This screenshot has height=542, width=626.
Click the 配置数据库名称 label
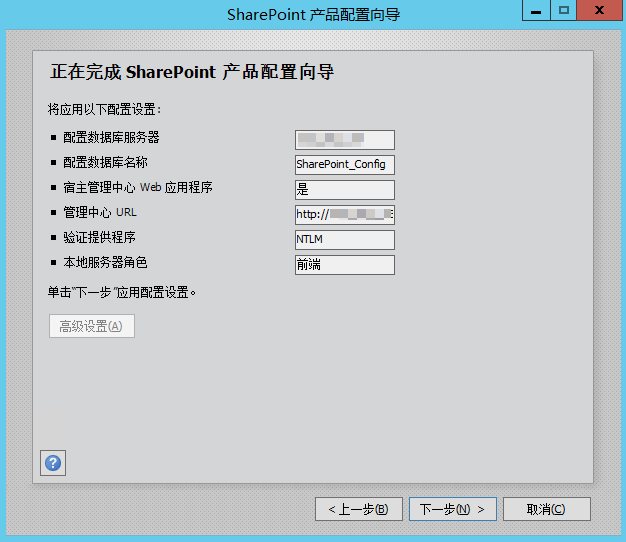[105, 162]
